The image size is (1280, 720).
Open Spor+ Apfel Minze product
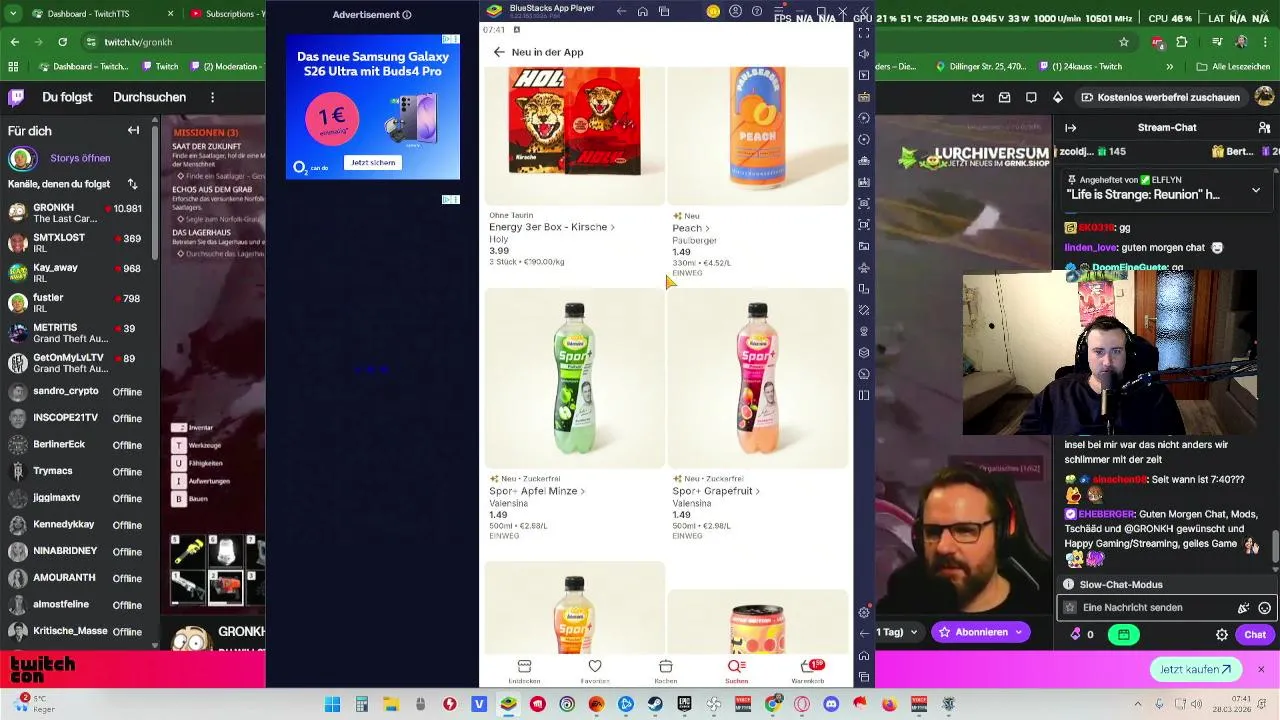(537, 491)
